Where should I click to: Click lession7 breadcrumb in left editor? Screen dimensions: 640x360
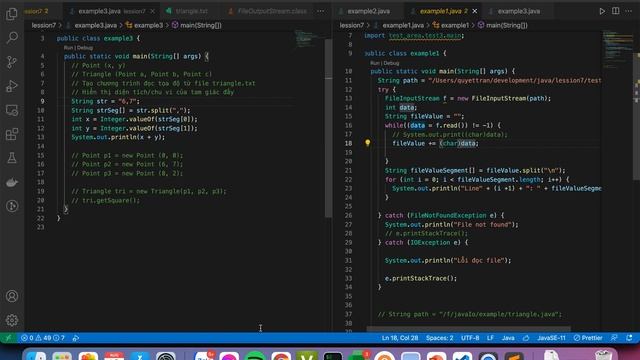pos(44,25)
